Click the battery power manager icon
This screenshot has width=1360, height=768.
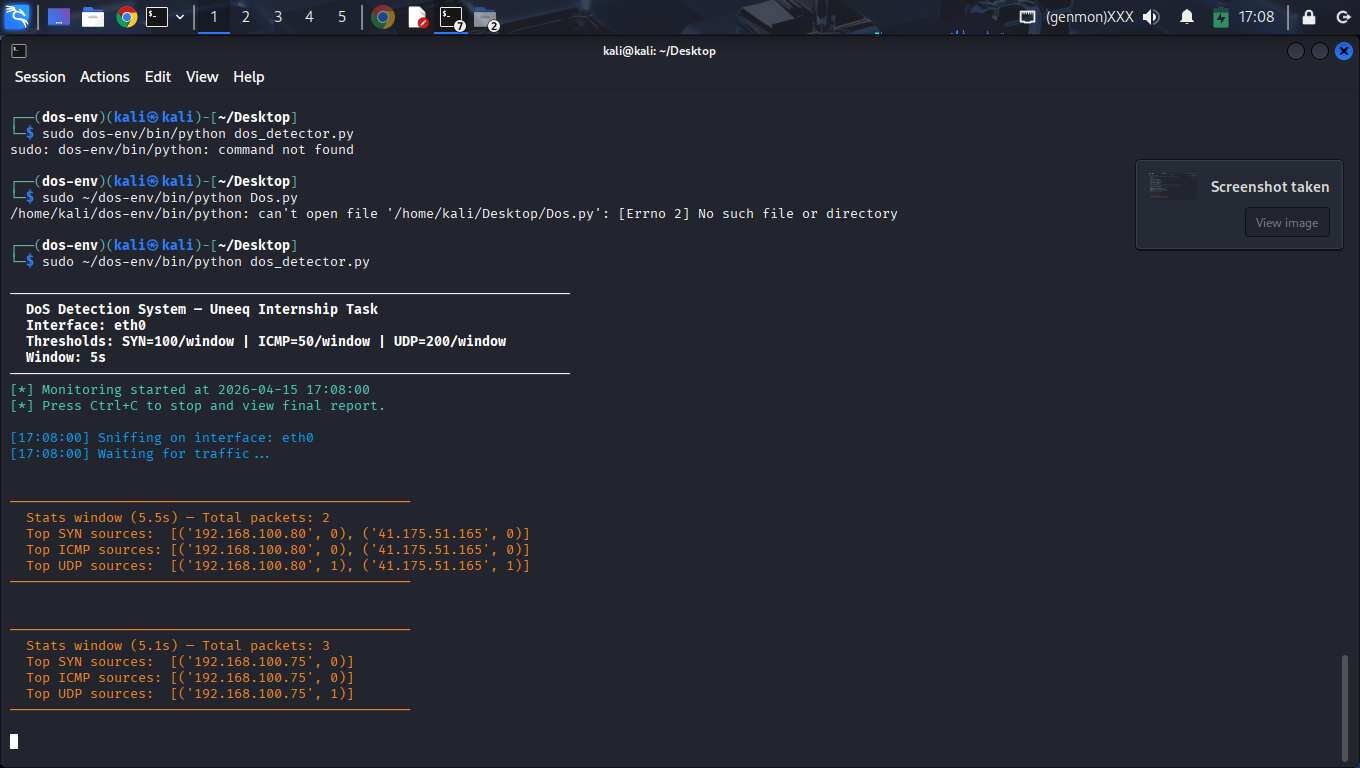point(1220,17)
